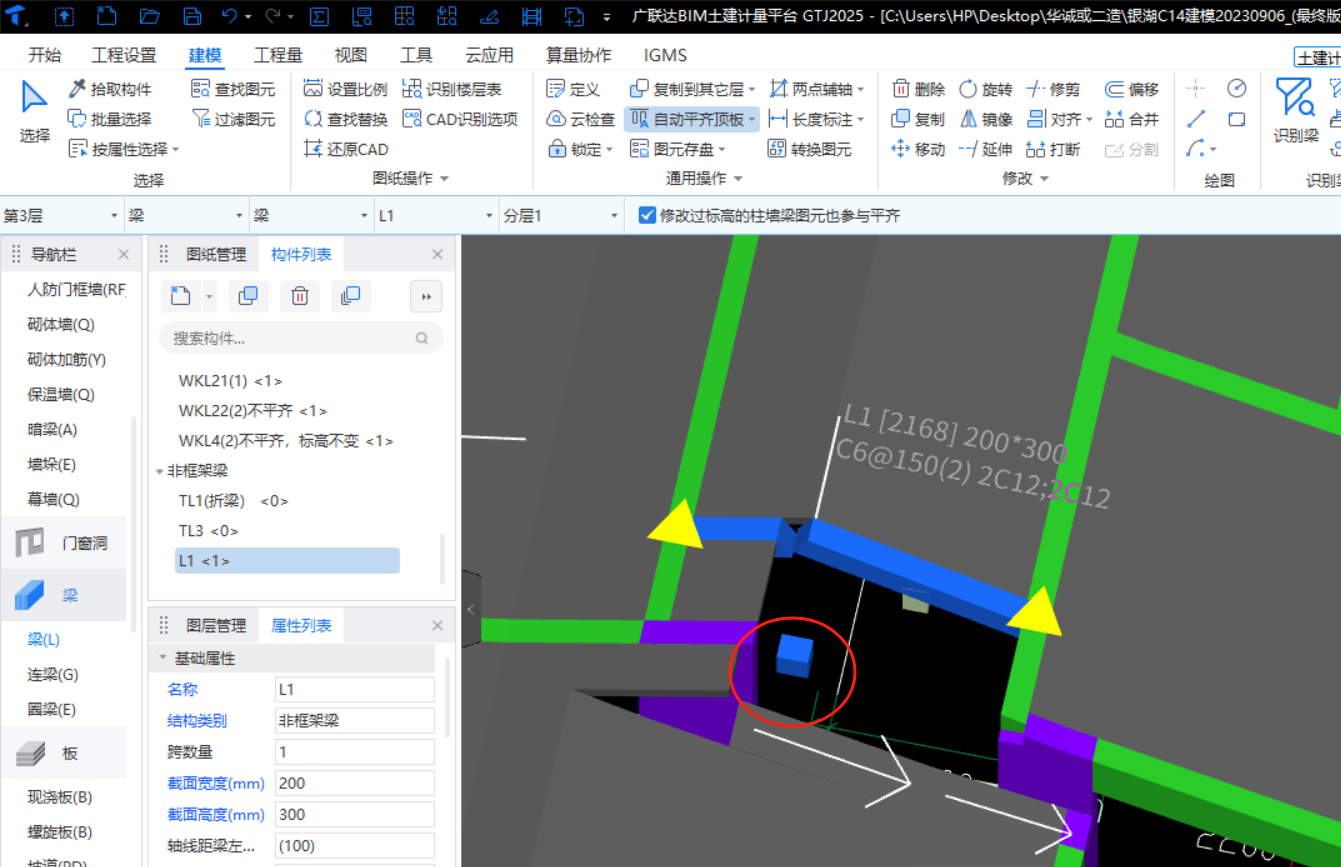
Task: Edit the 截面宽度 value field 200
Action: tap(355, 783)
